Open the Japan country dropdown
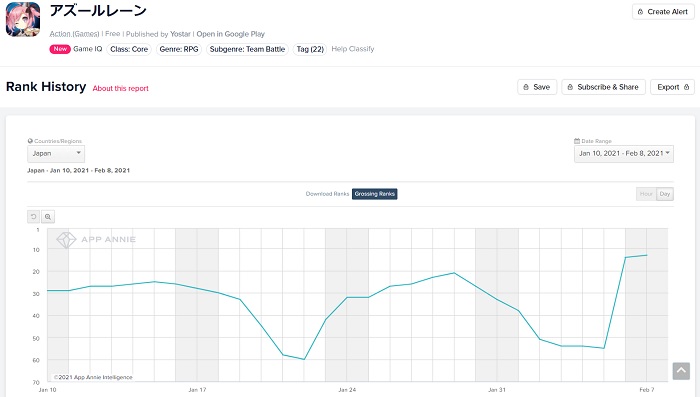 (56, 154)
